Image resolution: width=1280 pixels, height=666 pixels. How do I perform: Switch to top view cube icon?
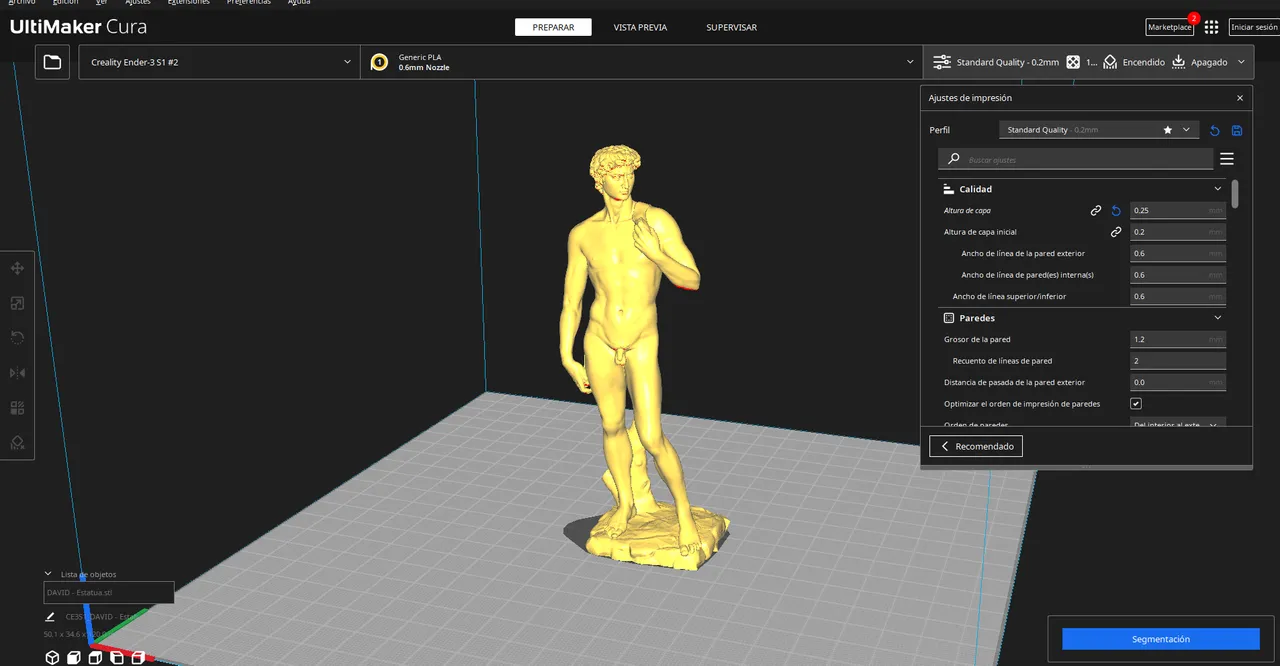(x=95, y=657)
